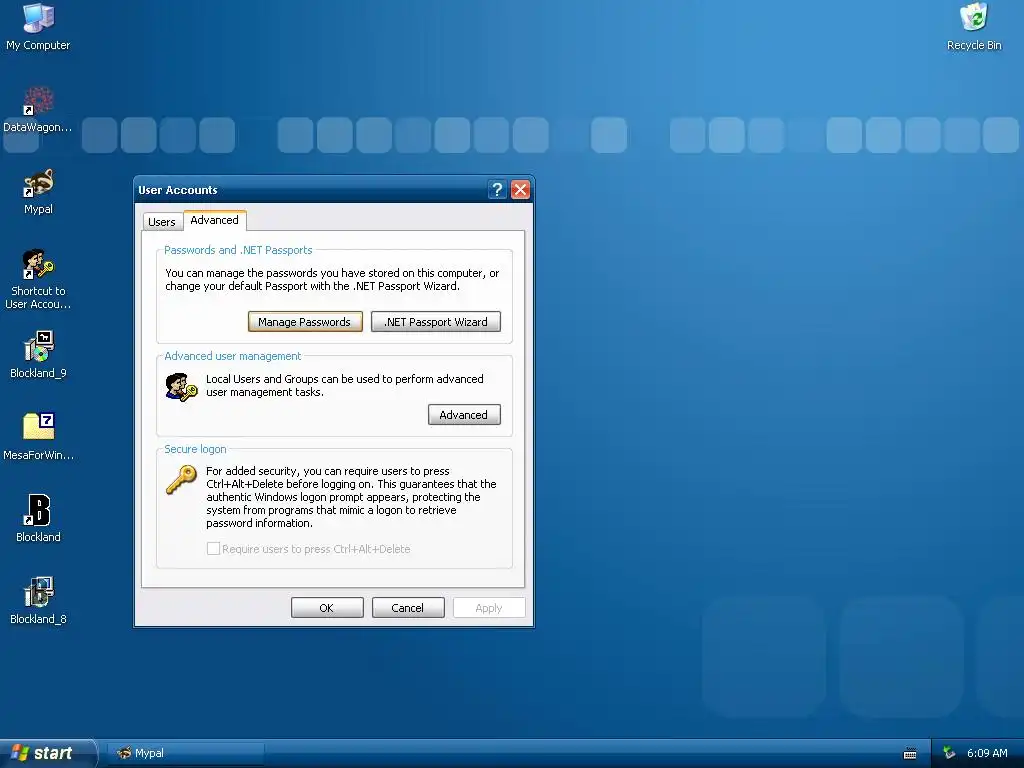This screenshot has height=768, width=1024.
Task: Click the greyed Apply button
Action: point(488,608)
